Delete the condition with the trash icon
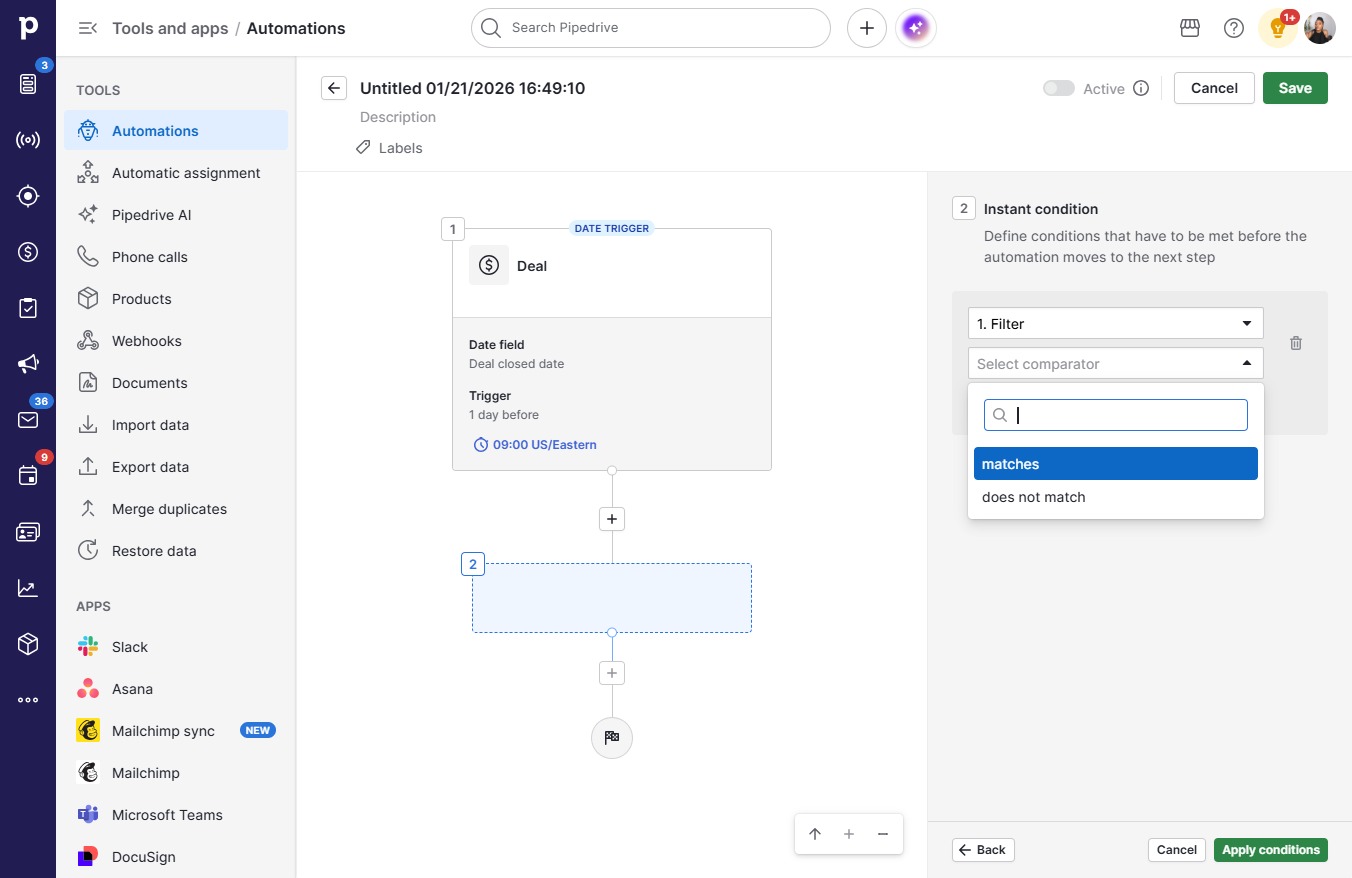The height and width of the screenshot is (878, 1352). pos(1296,343)
